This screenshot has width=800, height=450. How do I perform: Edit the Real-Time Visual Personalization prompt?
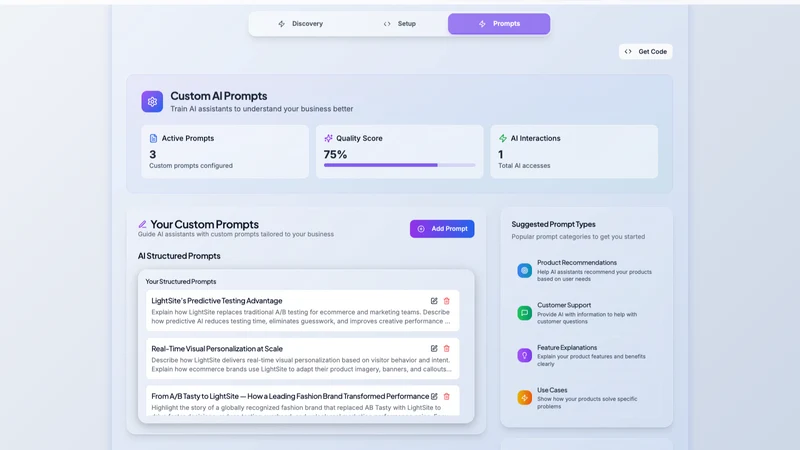(x=434, y=348)
